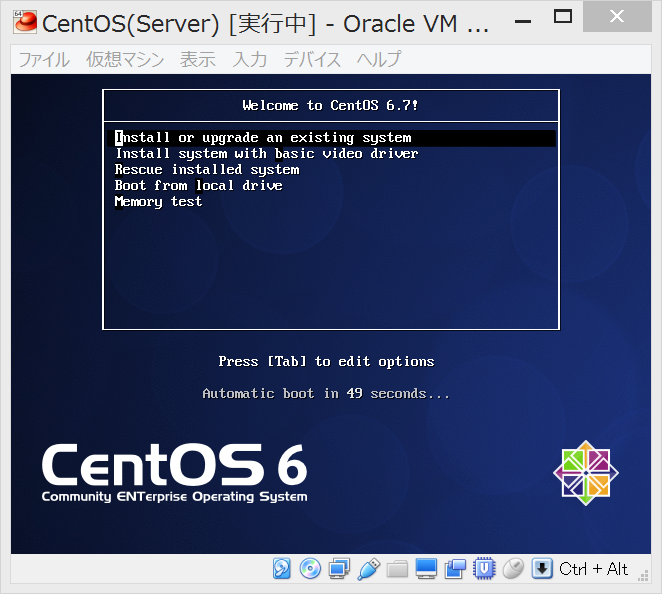
Task: Select Memory test entry
Action: [158, 202]
